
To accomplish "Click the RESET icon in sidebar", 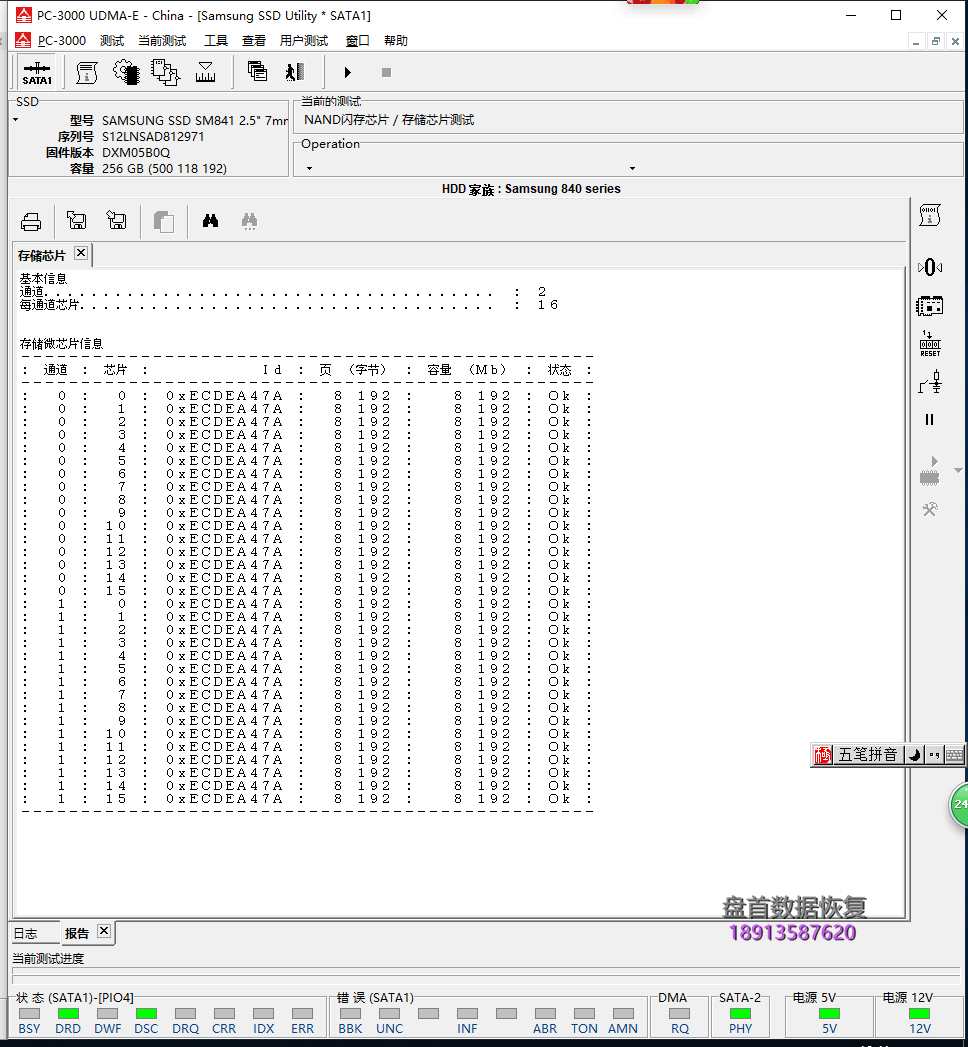I will tap(930, 344).
